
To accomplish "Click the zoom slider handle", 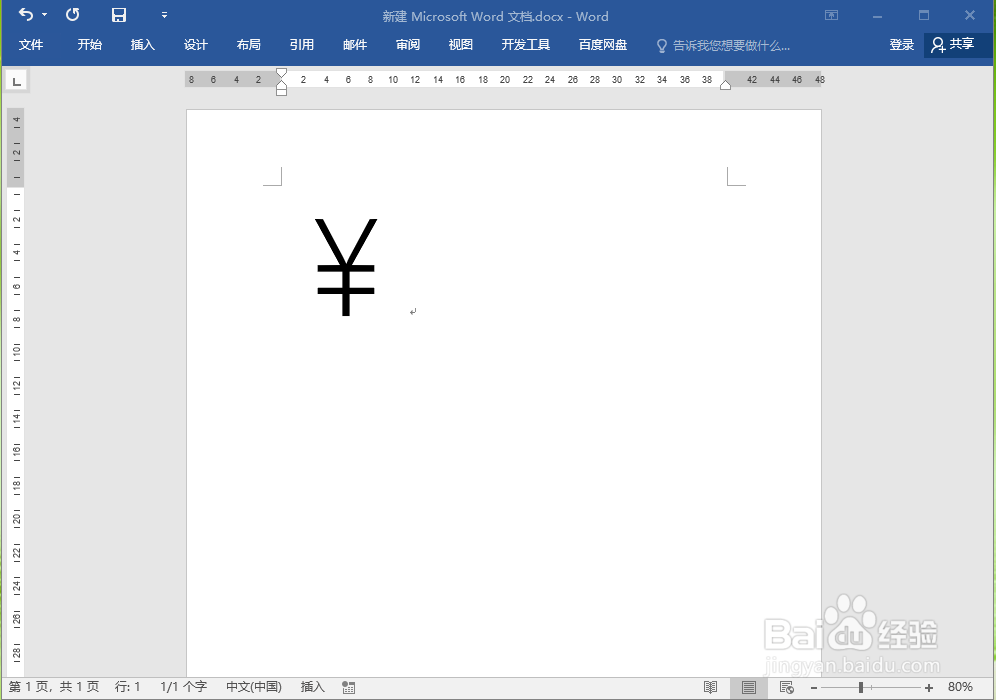I will (x=861, y=687).
